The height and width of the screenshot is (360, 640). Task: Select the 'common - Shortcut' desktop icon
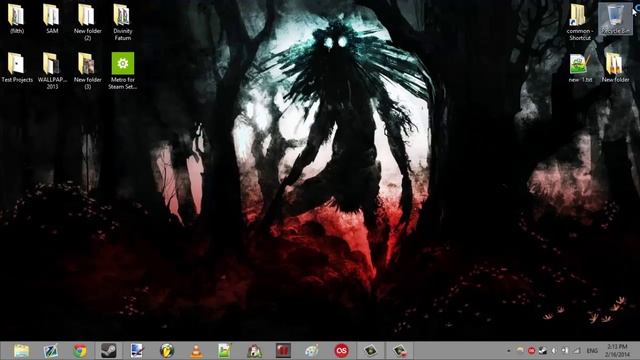coord(580,22)
